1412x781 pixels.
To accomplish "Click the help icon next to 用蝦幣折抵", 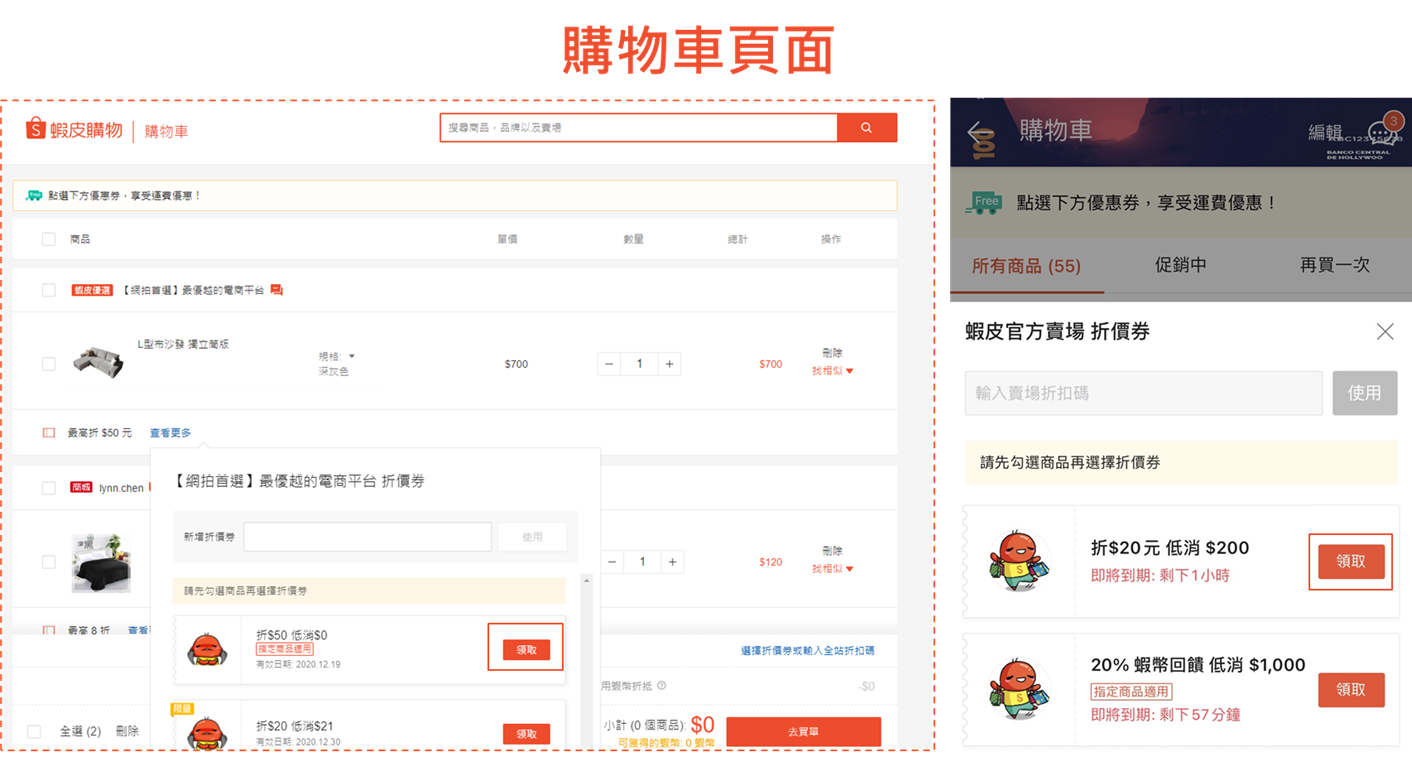I will [661, 686].
